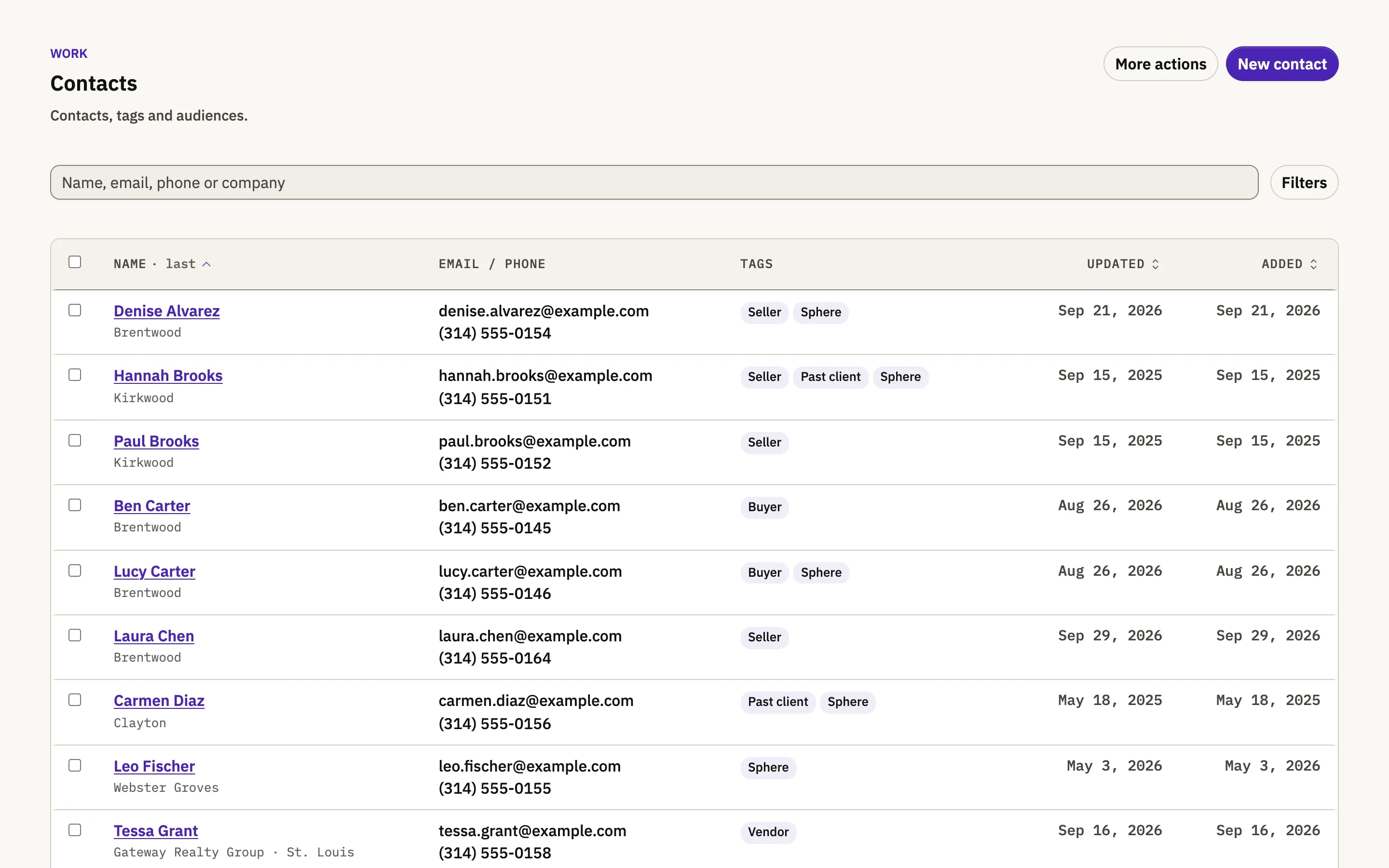Click the EMAIL / PHONE column header

pyautogui.click(x=492, y=264)
